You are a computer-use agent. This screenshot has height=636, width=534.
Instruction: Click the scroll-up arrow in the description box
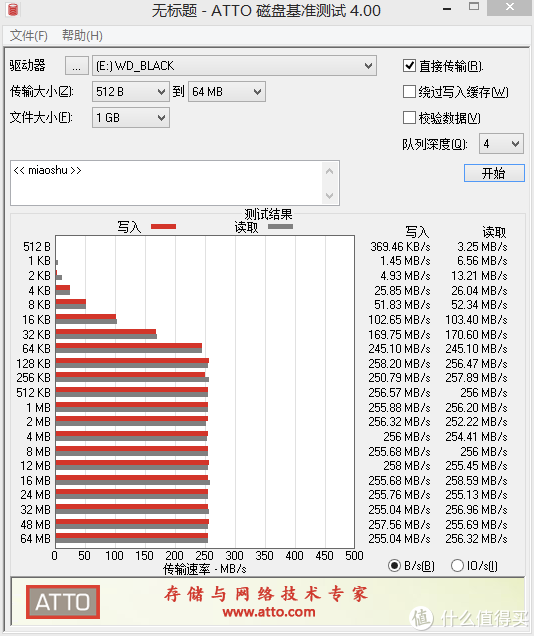click(x=330, y=172)
